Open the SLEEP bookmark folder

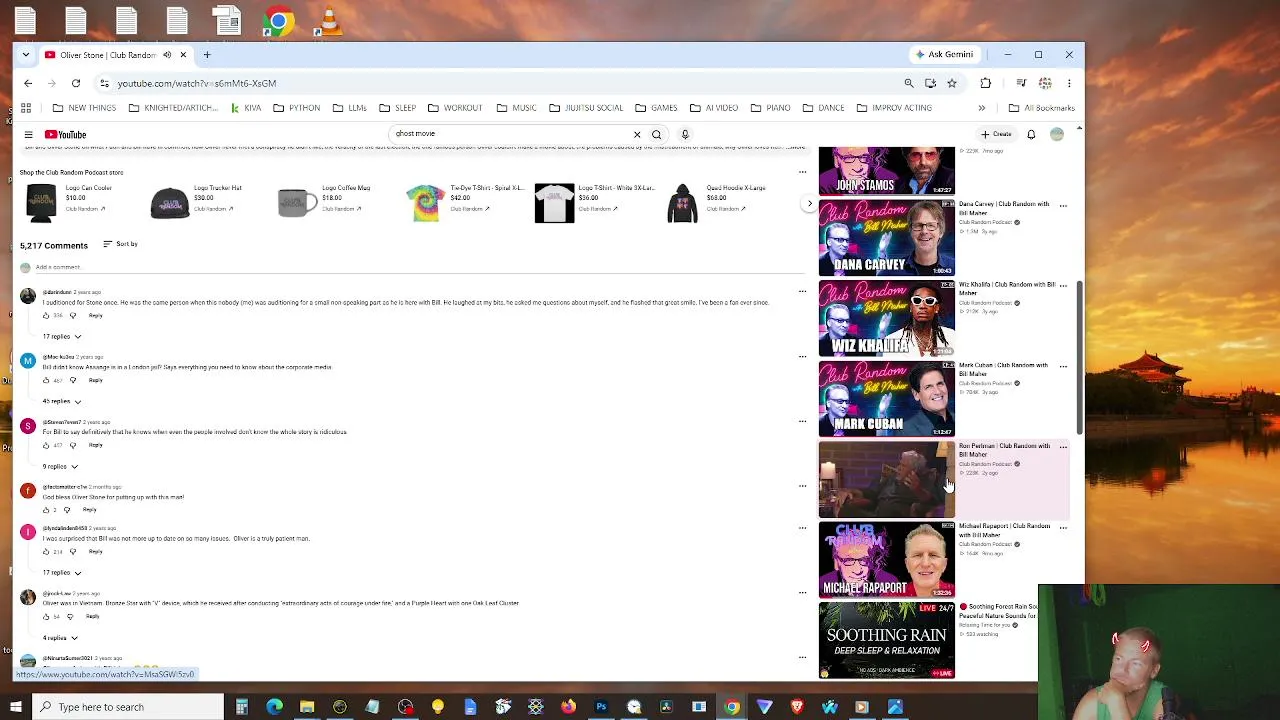click(x=398, y=108)
